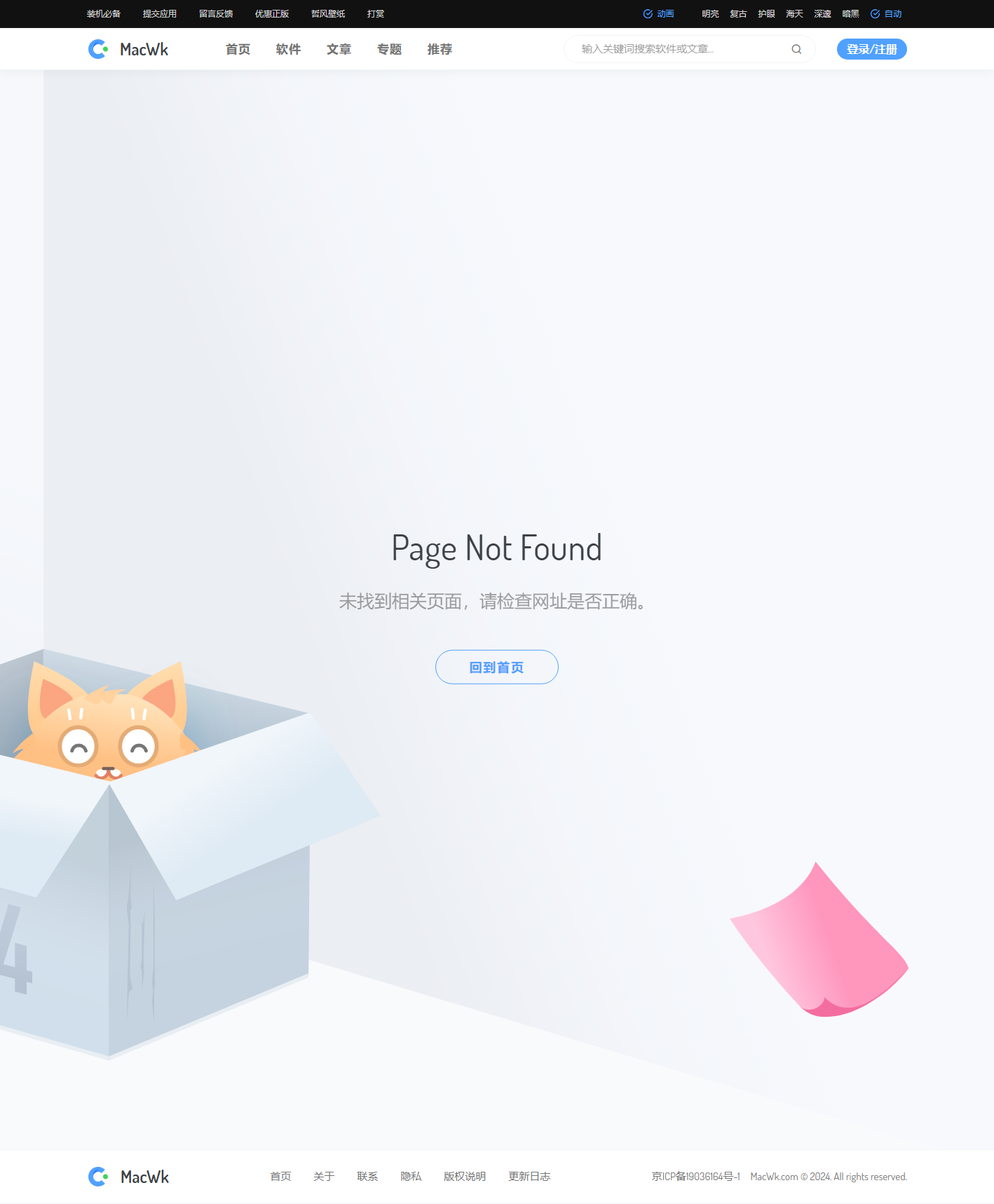This screenshot has width=994, height=1204.
Task: Select the 护眼 eye-care theme
Action: pyautogui.click(x=766, y=14)
